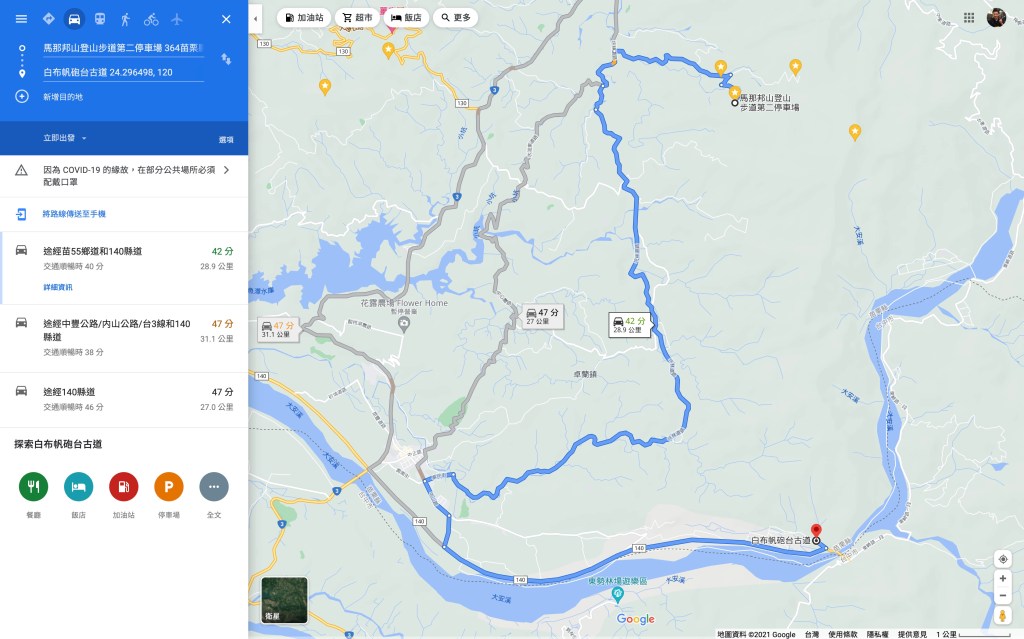The height and width of the screenshot is (639, 1024).
Task: Open the hamburger main menu
Action: click(x=22, y=19)
